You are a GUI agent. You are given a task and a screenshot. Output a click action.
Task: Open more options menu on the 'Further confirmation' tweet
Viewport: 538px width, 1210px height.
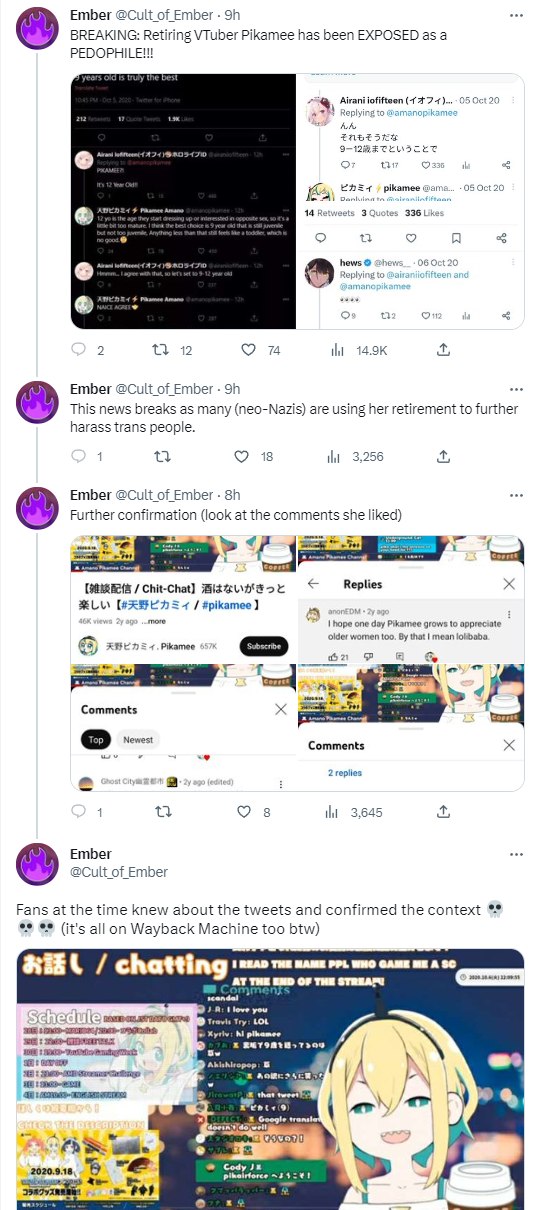coord(515,495)
